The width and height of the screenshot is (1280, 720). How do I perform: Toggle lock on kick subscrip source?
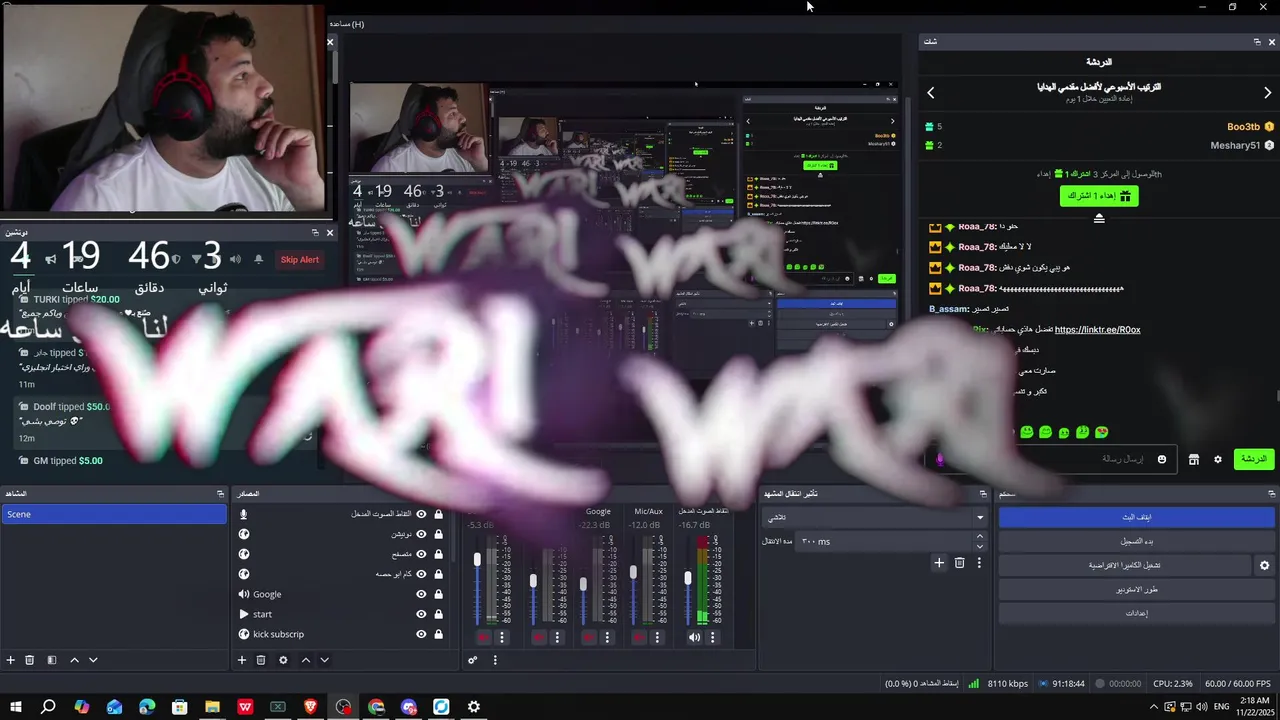click(x=438, y=634)
